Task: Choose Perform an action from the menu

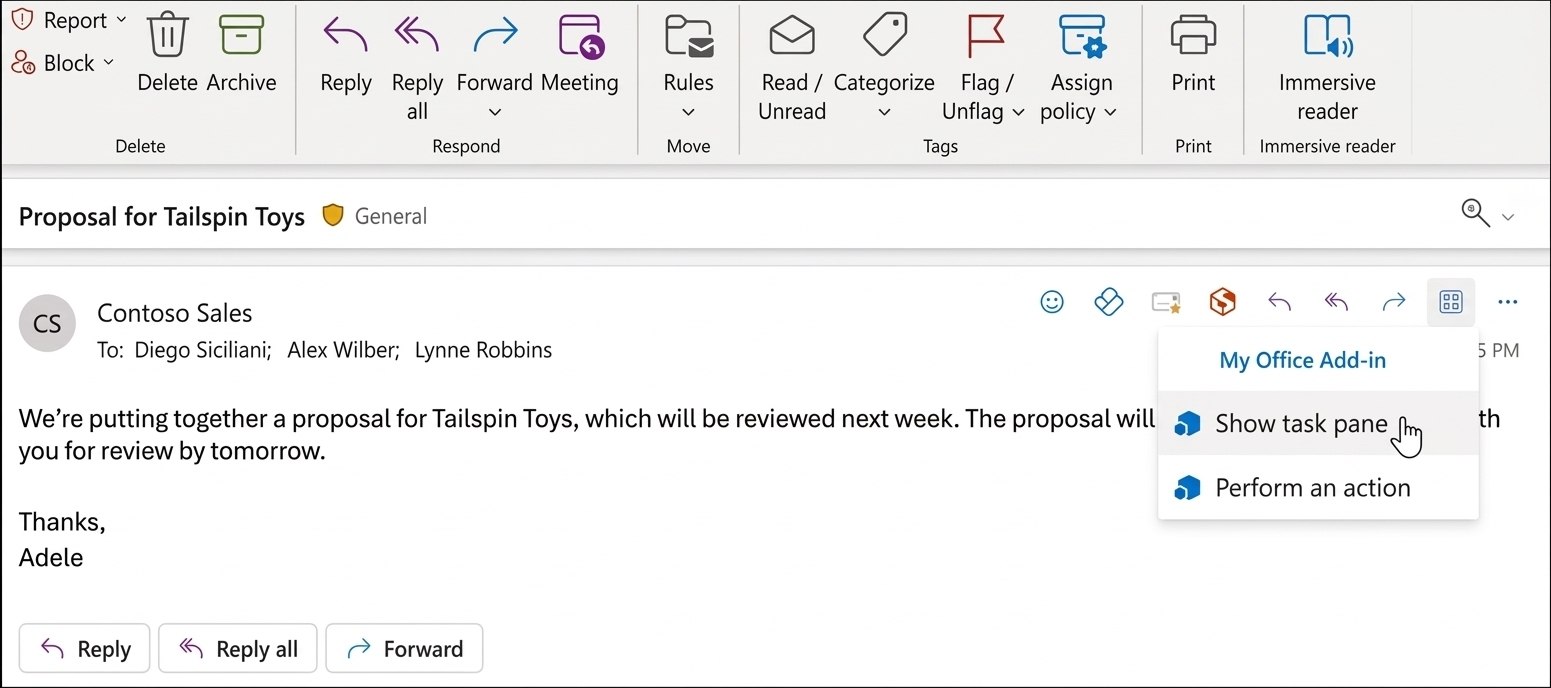Action: tap(1312, 488)
